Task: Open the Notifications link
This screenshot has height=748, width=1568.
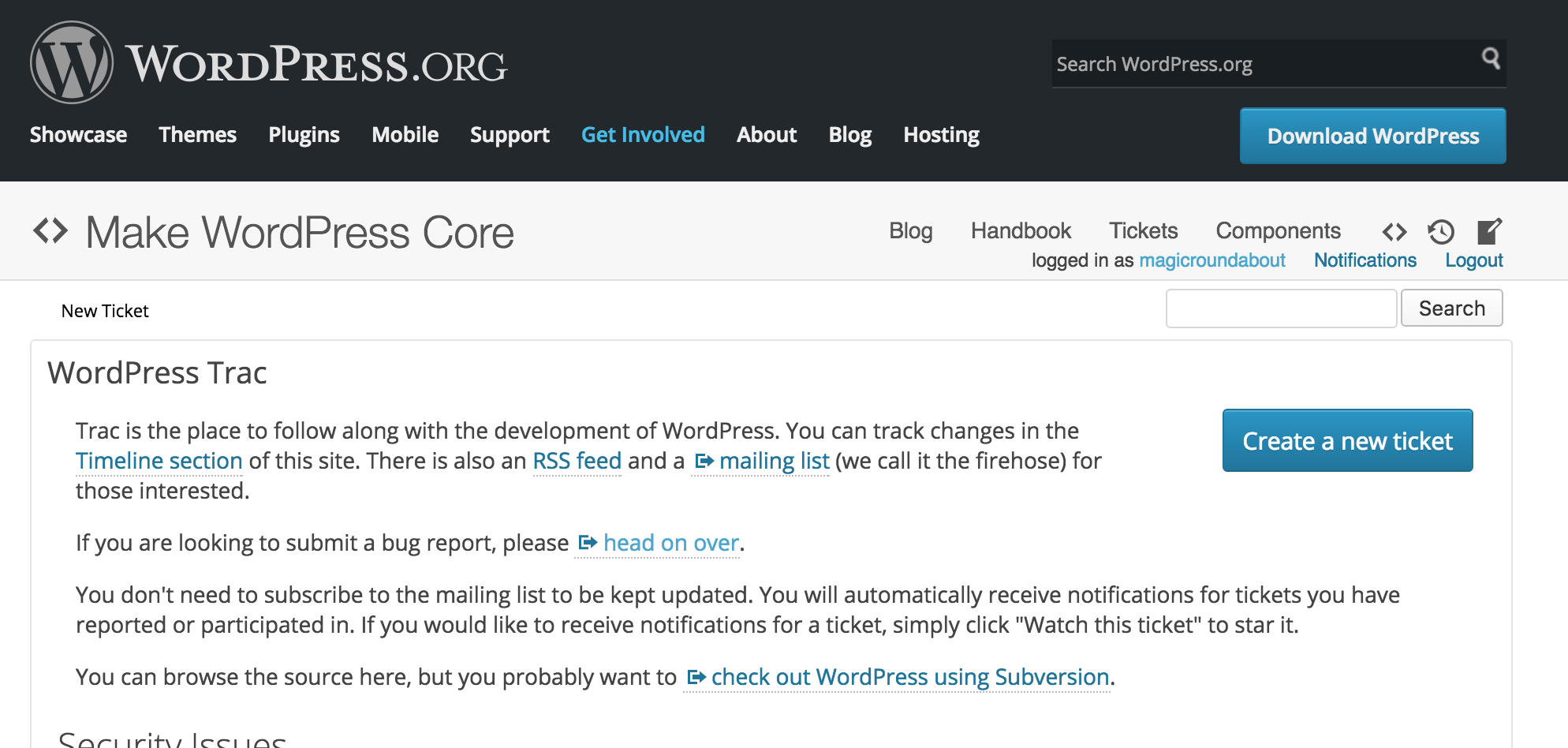Action: pos(1365,260)
